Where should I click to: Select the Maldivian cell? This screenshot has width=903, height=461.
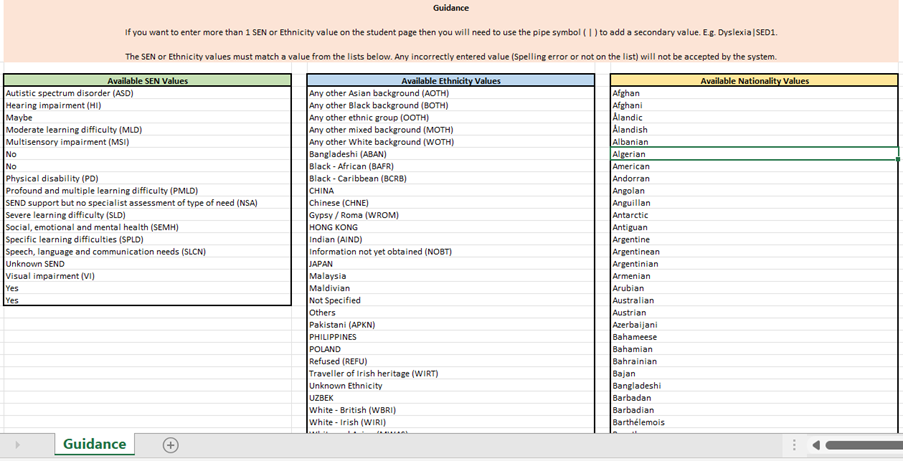(451, 288)
